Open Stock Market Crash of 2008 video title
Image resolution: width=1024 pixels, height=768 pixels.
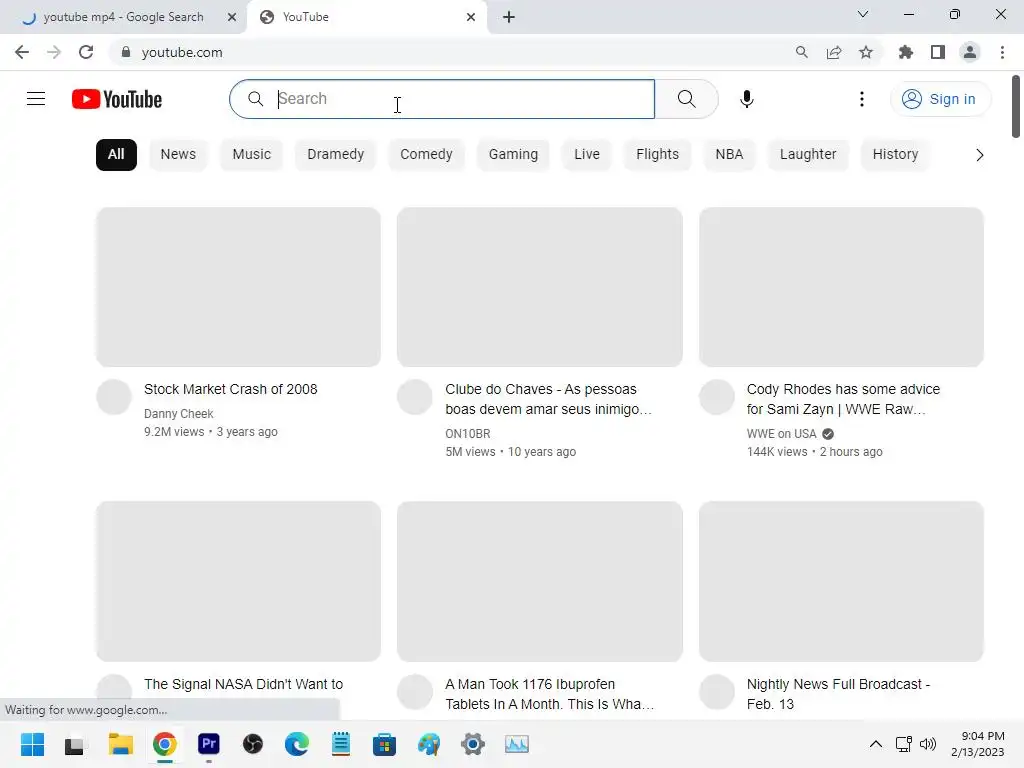pyautogui.click(x=231, y=389)
